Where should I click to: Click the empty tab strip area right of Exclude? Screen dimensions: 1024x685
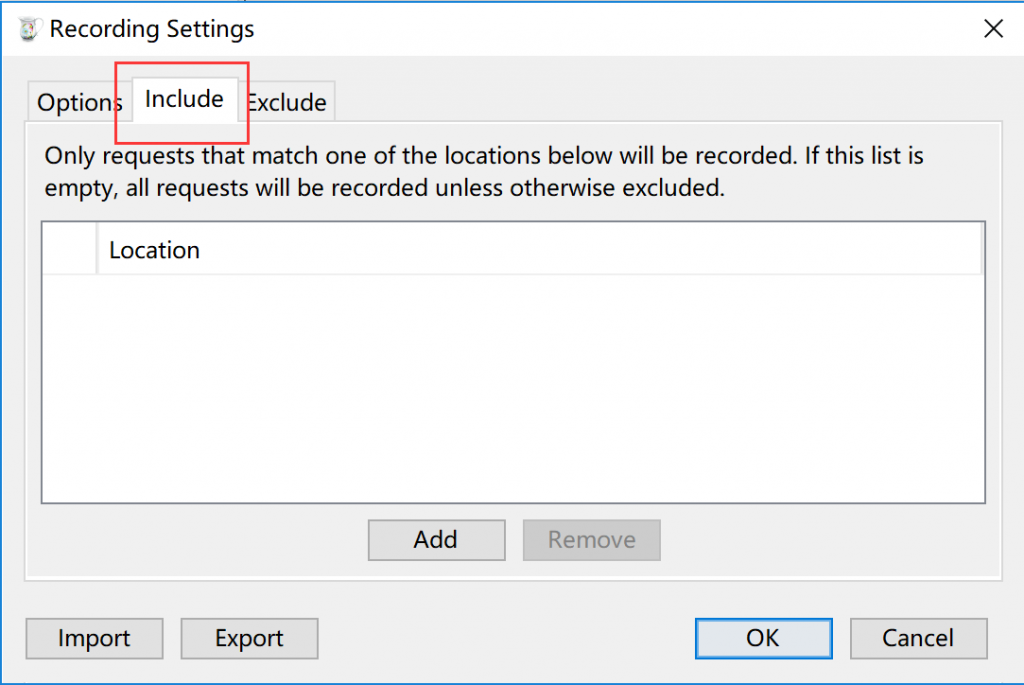pyautogui.click(x=666, y=101)
